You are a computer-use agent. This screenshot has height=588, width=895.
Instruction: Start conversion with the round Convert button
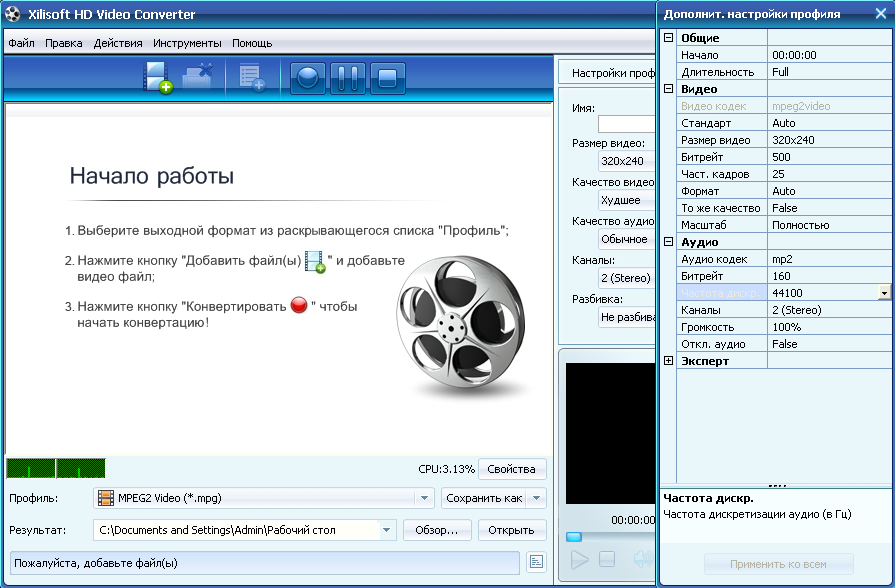click(308, 78)
